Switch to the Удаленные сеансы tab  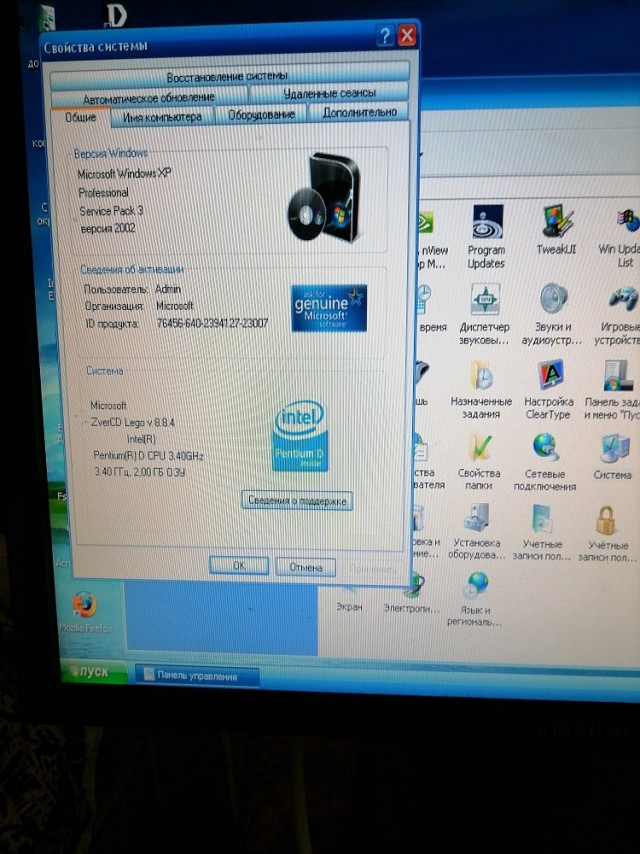point(329,94)
